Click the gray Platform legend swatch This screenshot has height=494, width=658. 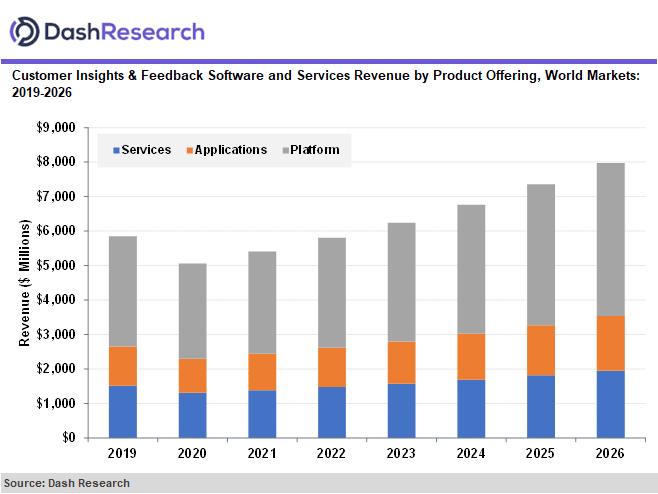285,151
